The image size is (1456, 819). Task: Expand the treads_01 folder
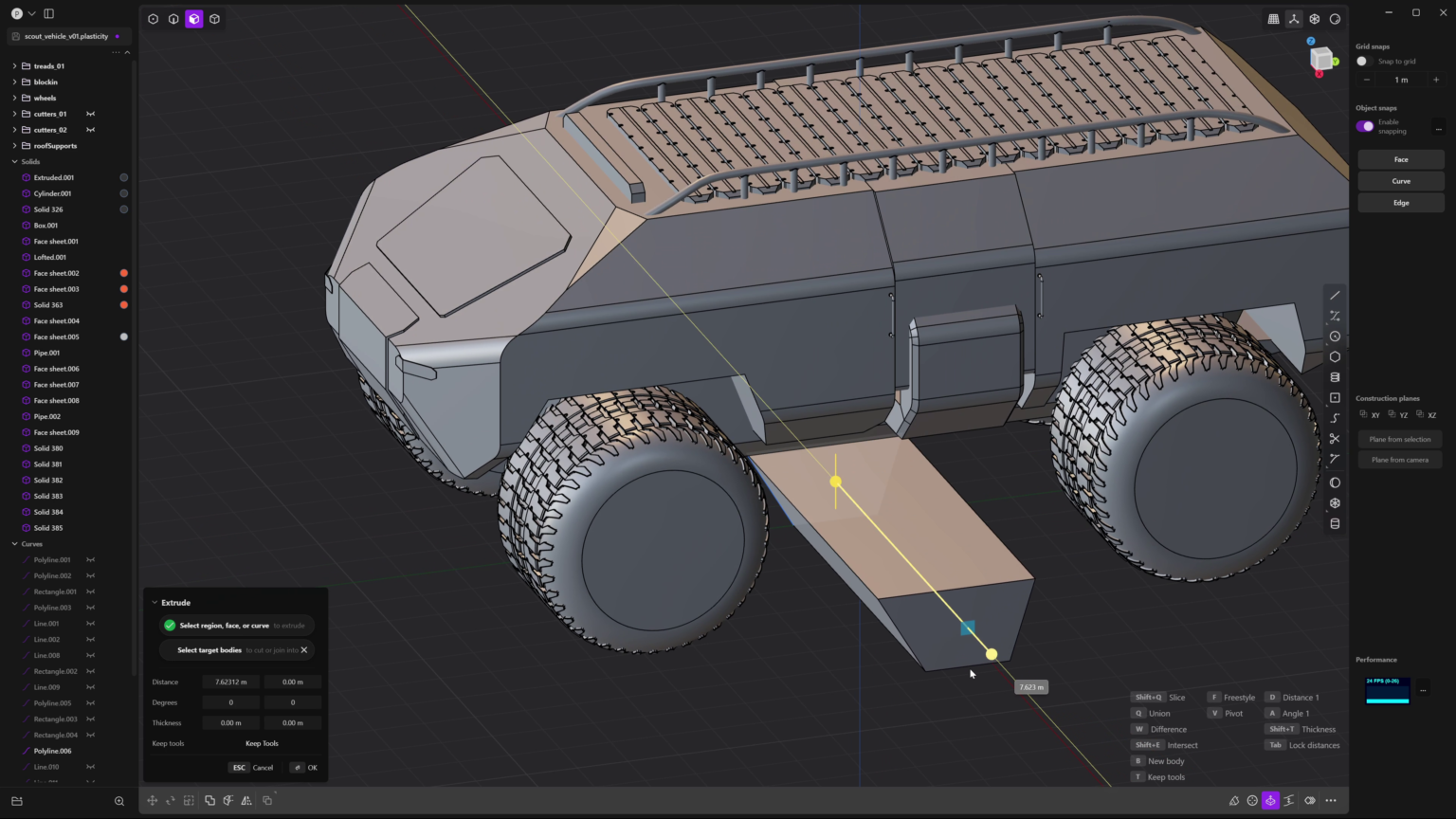(x=14, y=66)
